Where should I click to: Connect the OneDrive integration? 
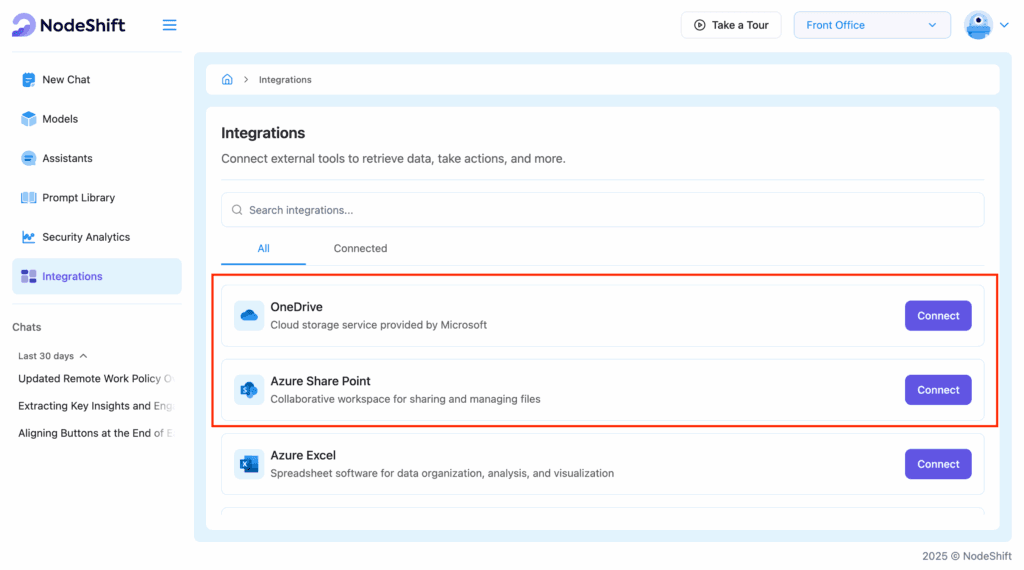click(937, 316)
